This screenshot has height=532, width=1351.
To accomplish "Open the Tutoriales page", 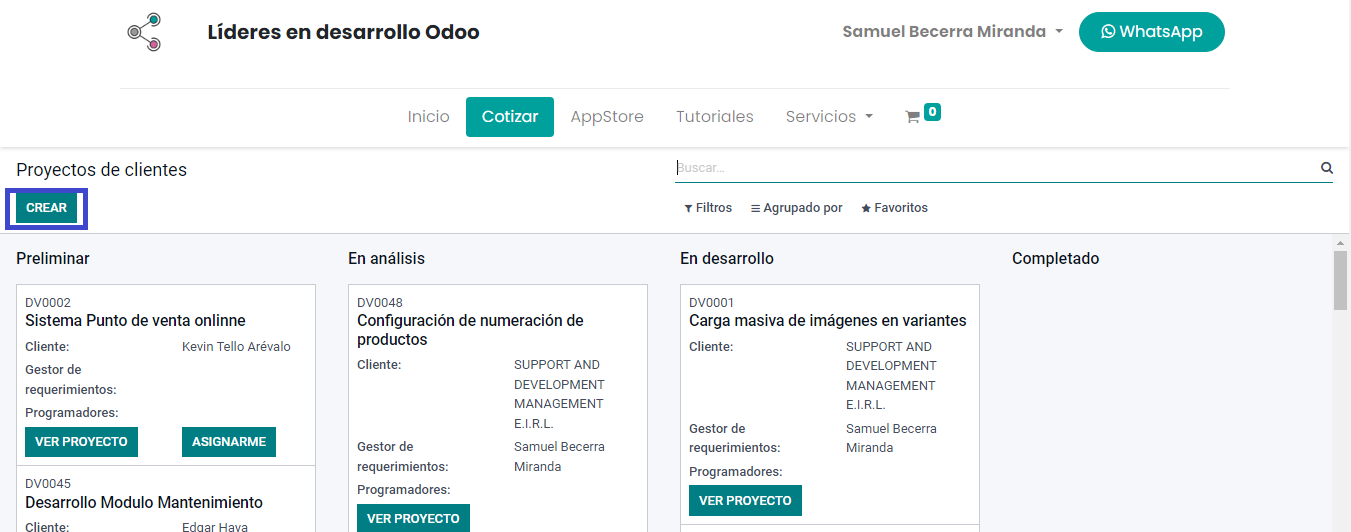I will click(715, 117).
